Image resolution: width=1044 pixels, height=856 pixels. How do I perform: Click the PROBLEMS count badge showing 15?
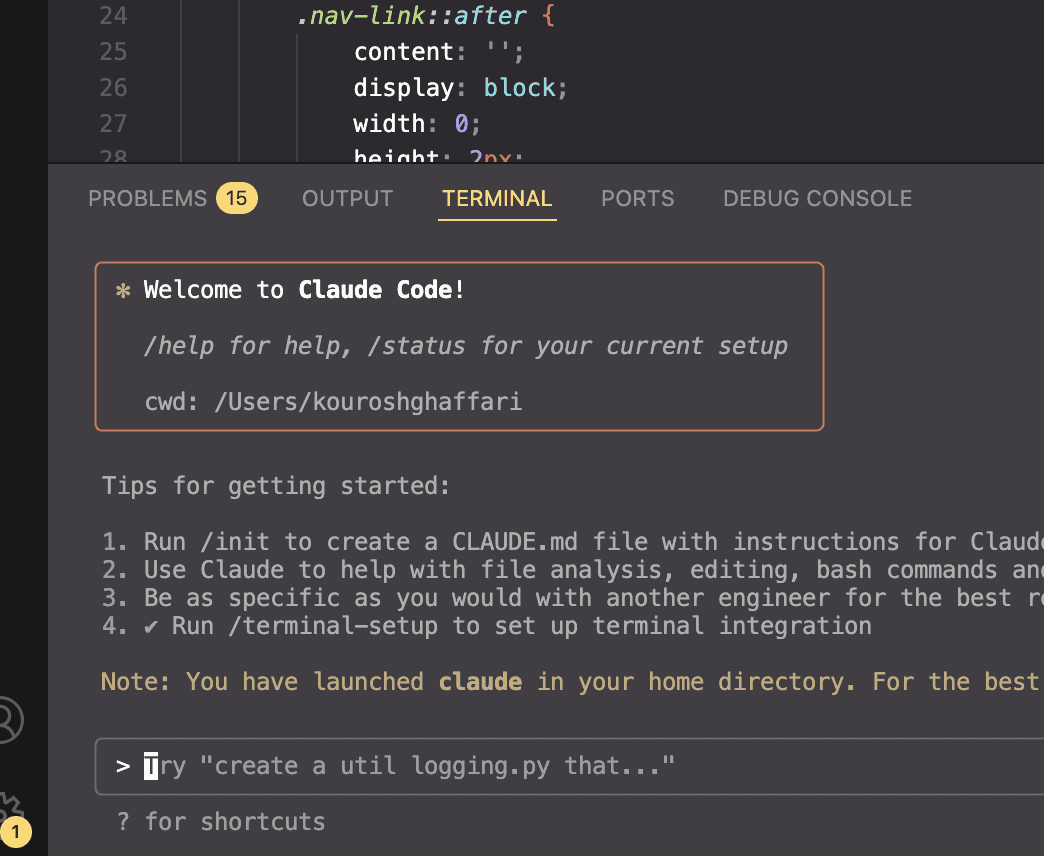[236, 198]
